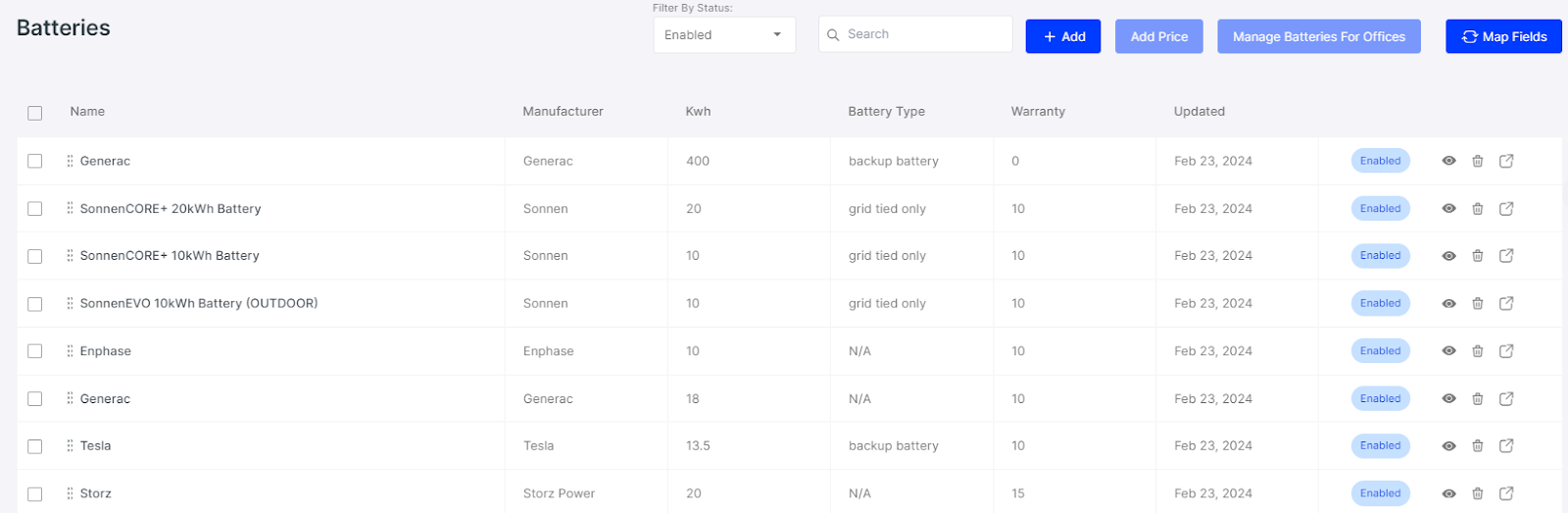Click drag handle beside SonnenCORE+ 10kWh Battery
Image resolution: width=1568 pixels, height=513 pixels.
pos(70,255)
